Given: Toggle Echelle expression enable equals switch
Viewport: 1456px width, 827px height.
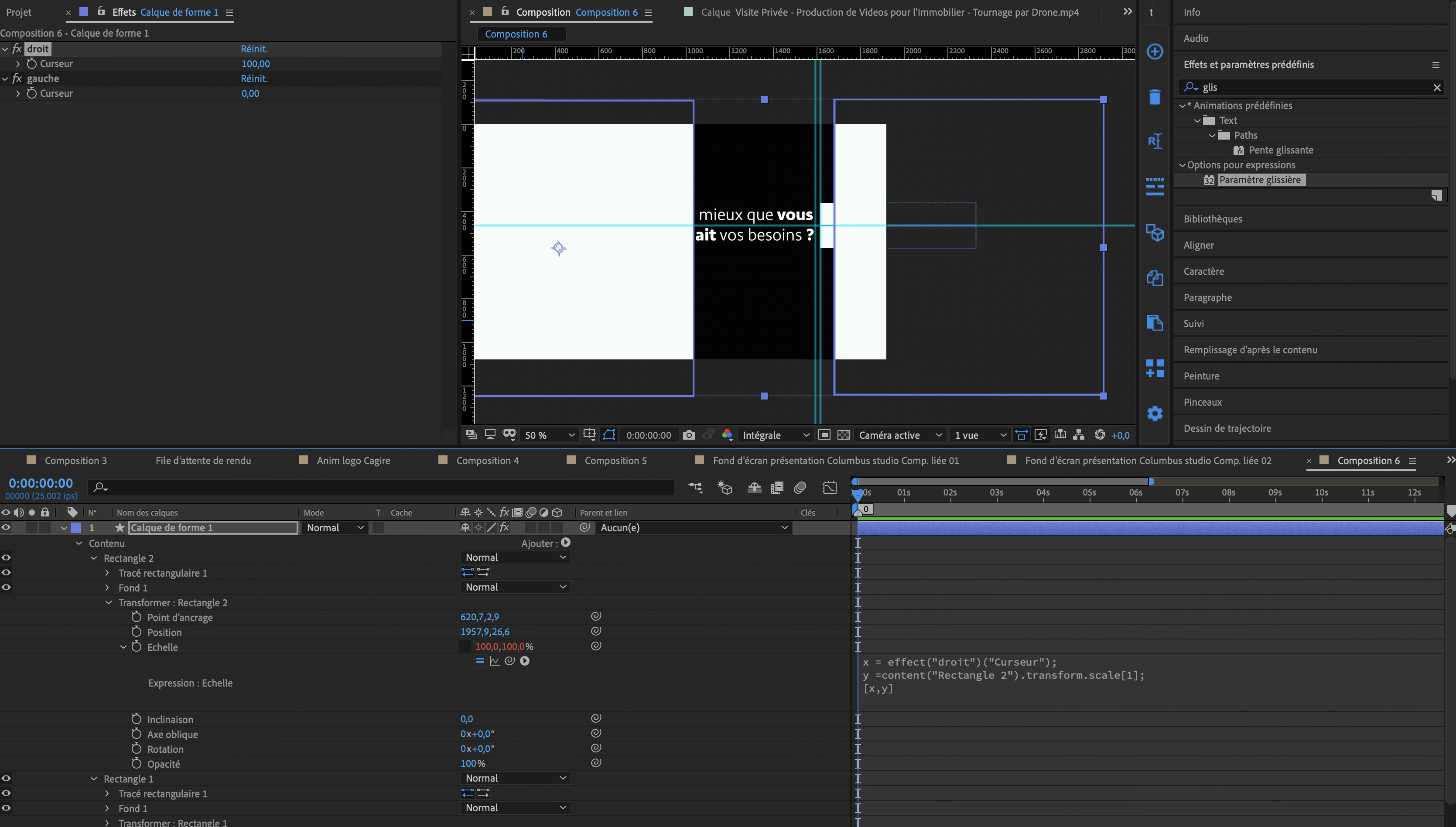Looking at the screenshot, I should 480,661.
